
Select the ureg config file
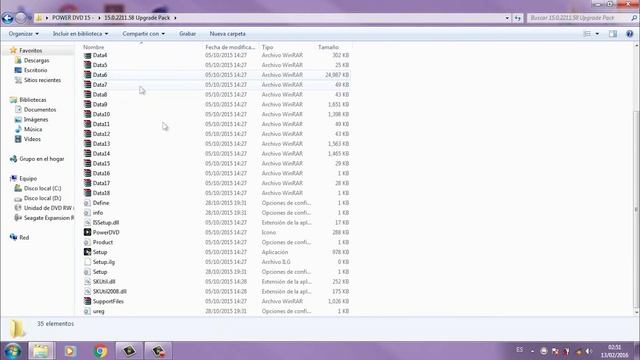[98, 311]
